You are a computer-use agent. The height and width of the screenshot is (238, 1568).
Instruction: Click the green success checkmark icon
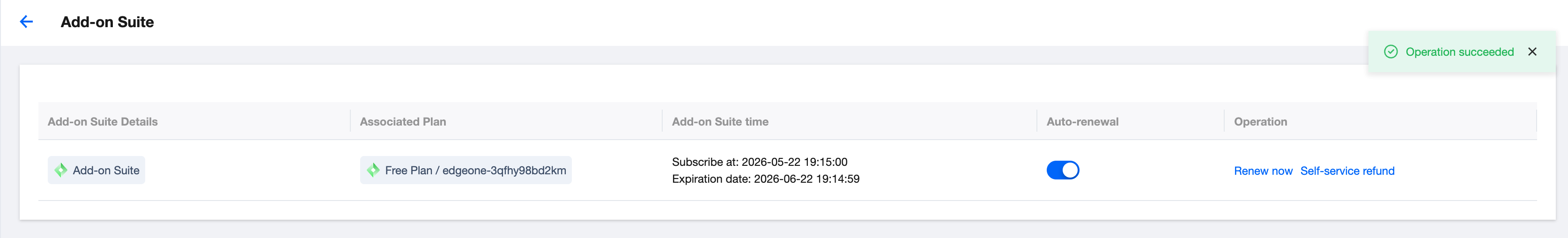[1391, 52]
